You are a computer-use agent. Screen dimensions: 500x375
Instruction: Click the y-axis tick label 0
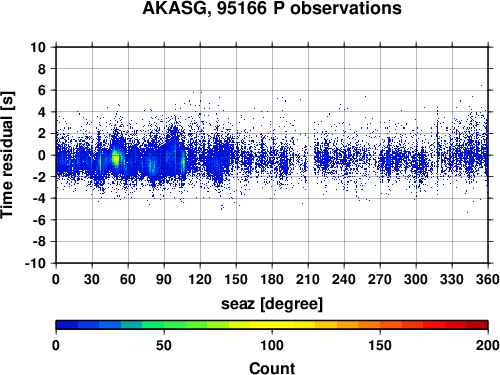pyautogui.click(x=42, y=155)
